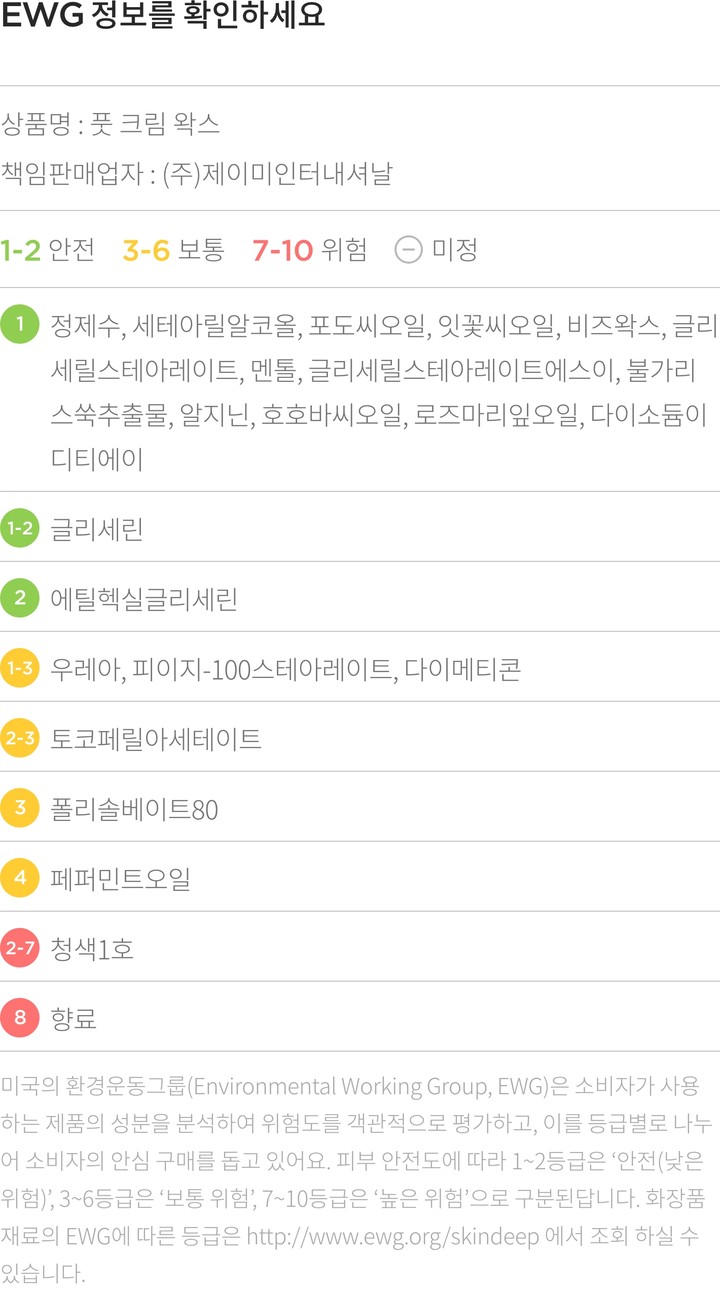The image size is (720, 1290).
Task: Select the 3-6 보통 legend label
Action: pos(173,249)
